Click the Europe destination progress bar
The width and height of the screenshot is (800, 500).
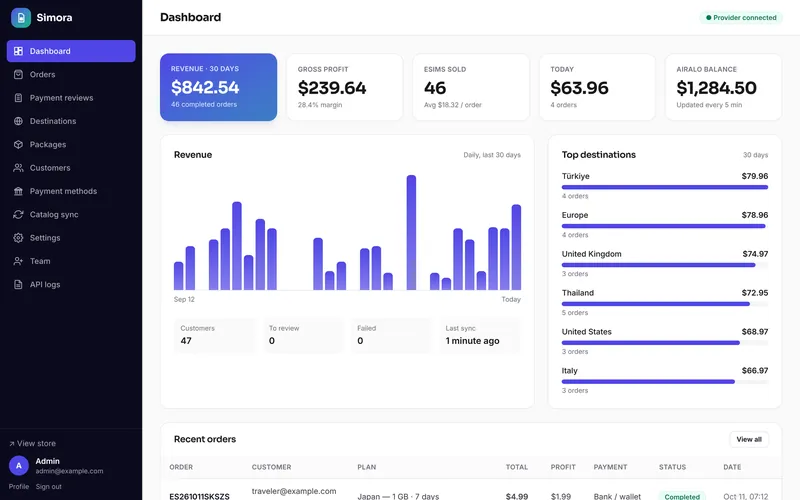click(665, 226)
